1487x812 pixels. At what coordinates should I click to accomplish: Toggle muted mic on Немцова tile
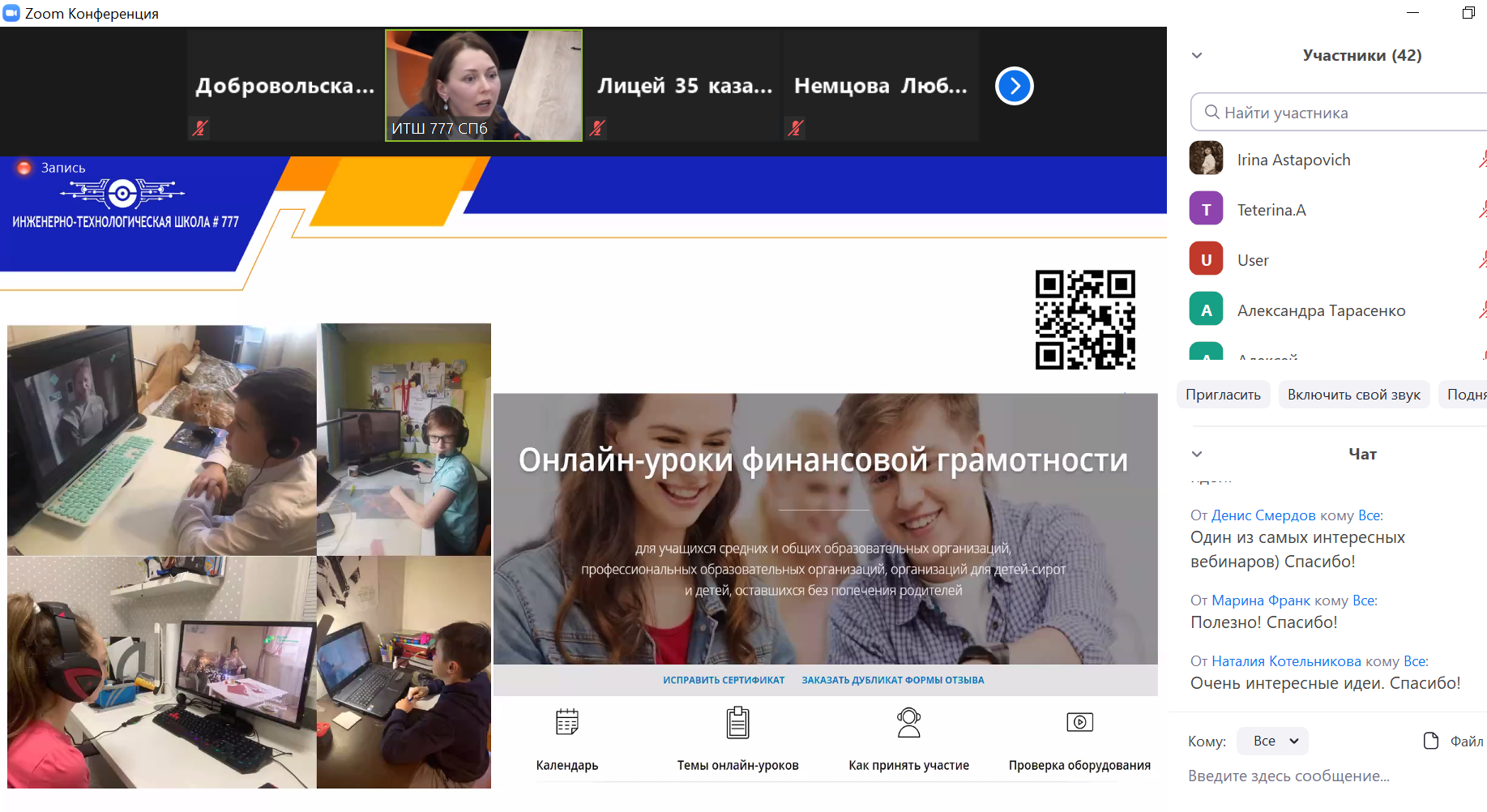click(796, 128)
